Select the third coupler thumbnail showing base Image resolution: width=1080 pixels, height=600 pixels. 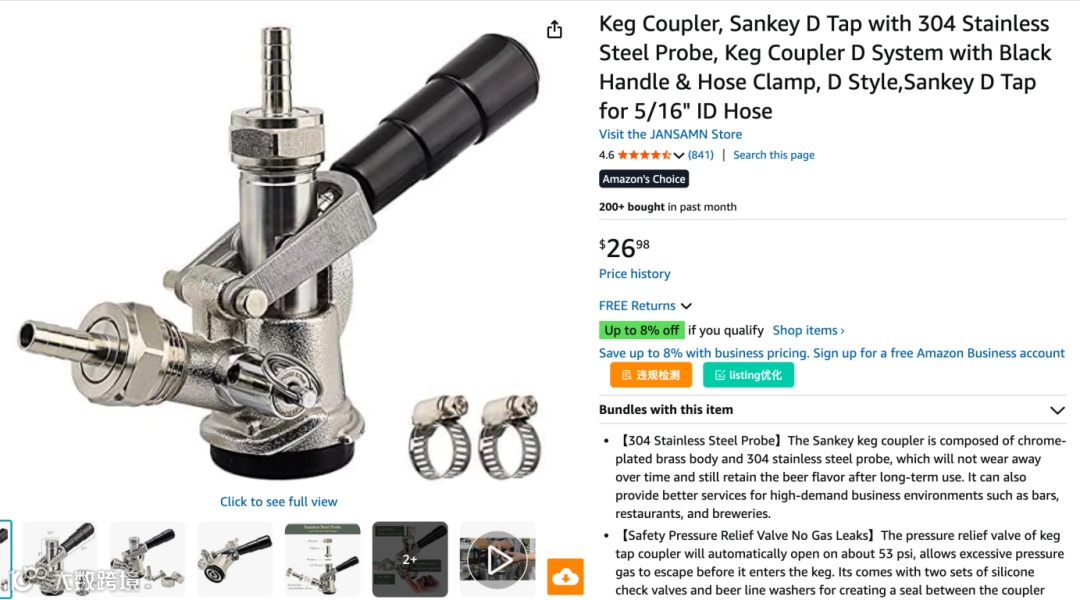point(235,559)
